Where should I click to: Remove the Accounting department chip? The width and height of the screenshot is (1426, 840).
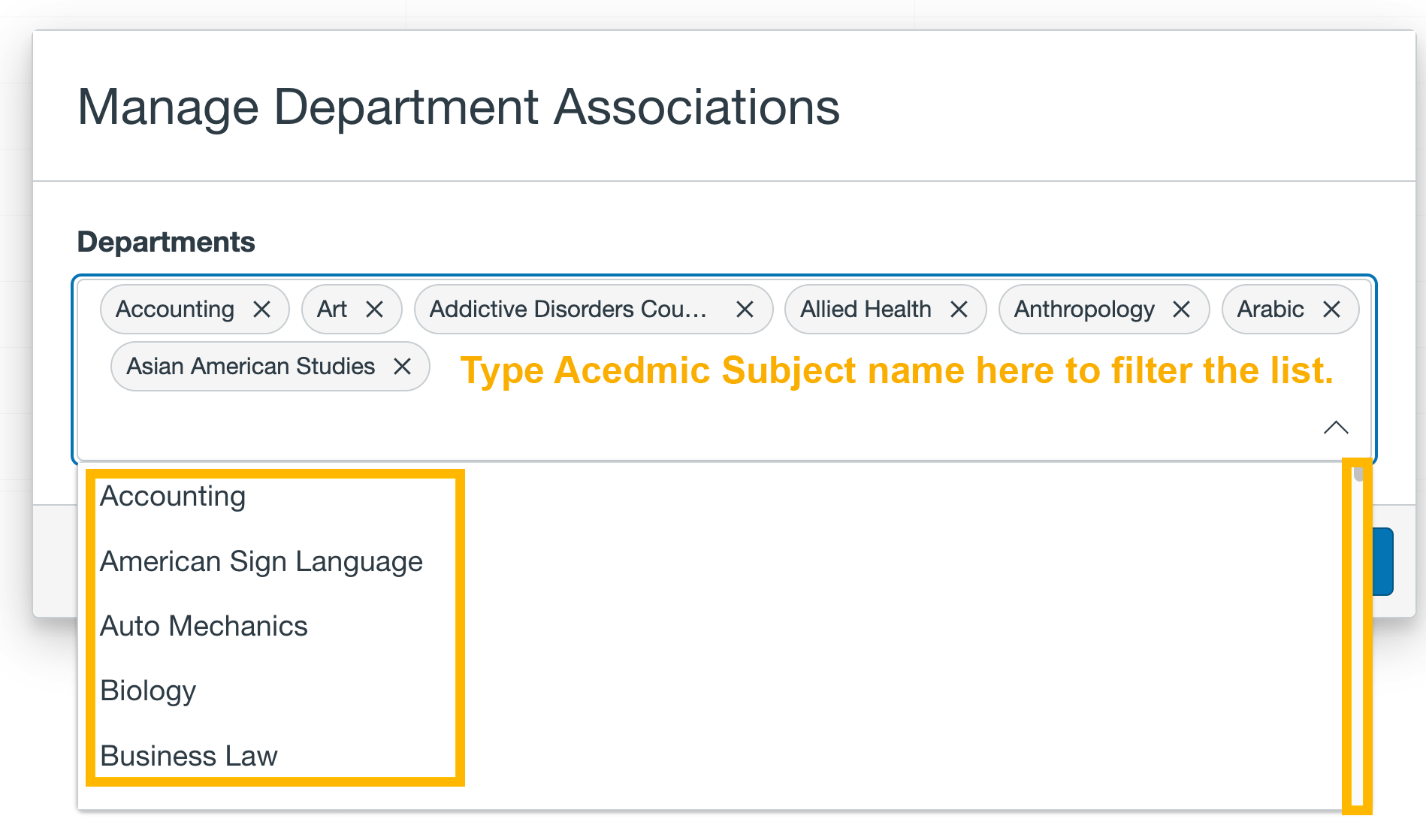point(261,310)
